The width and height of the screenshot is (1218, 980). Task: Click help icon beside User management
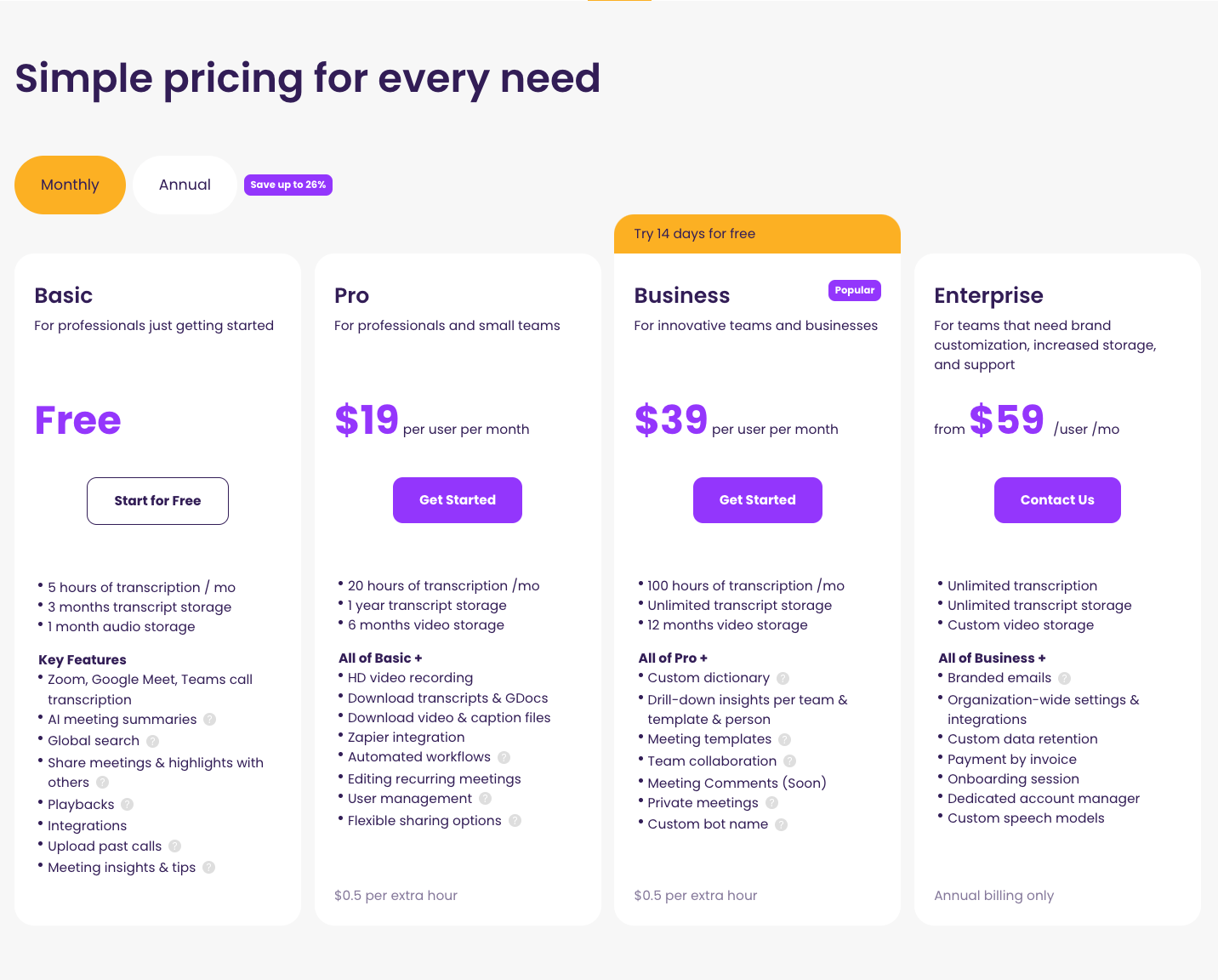click(x=486, y=799)
